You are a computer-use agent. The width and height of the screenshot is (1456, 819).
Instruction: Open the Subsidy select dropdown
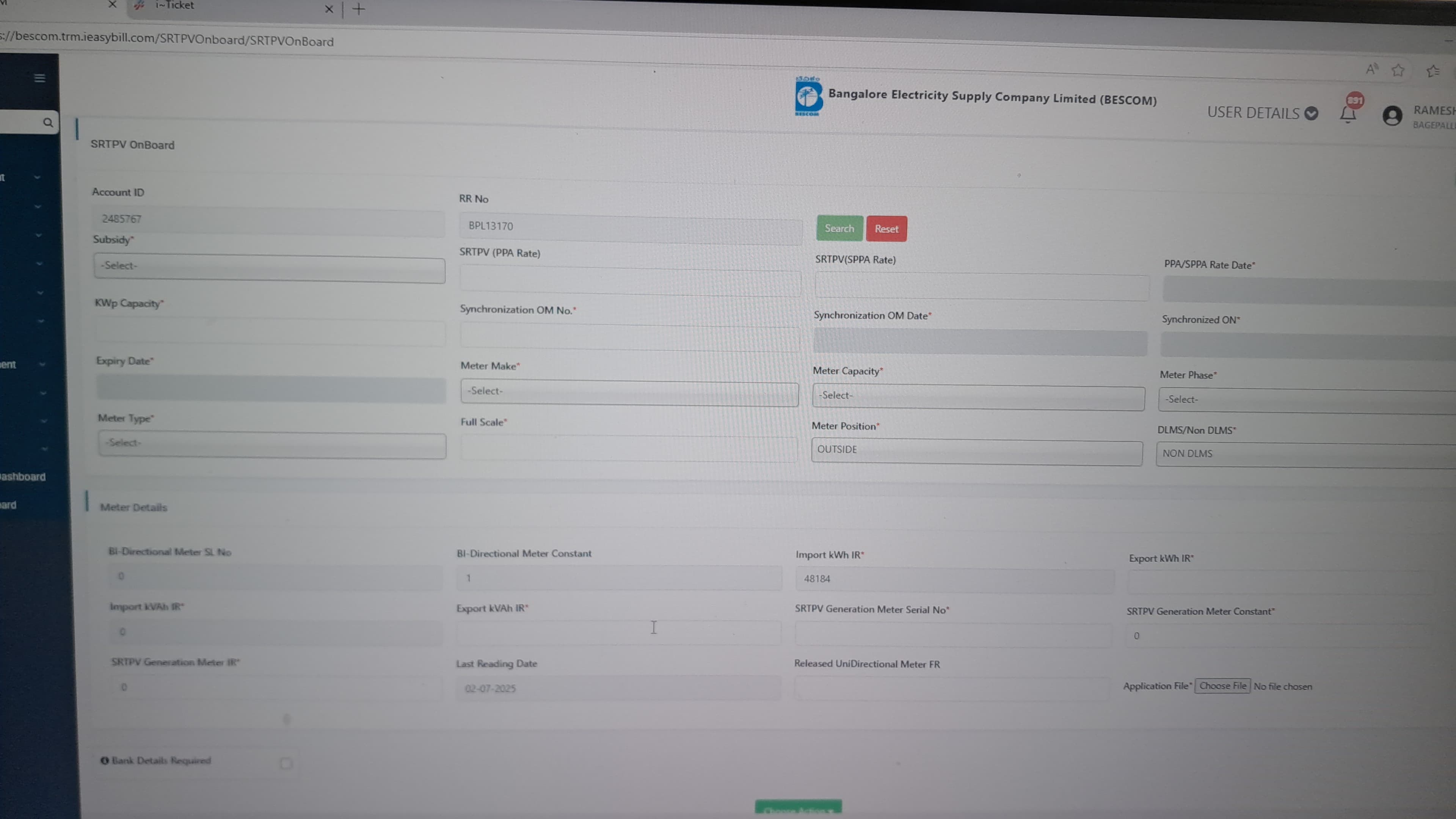click(269, 269)
